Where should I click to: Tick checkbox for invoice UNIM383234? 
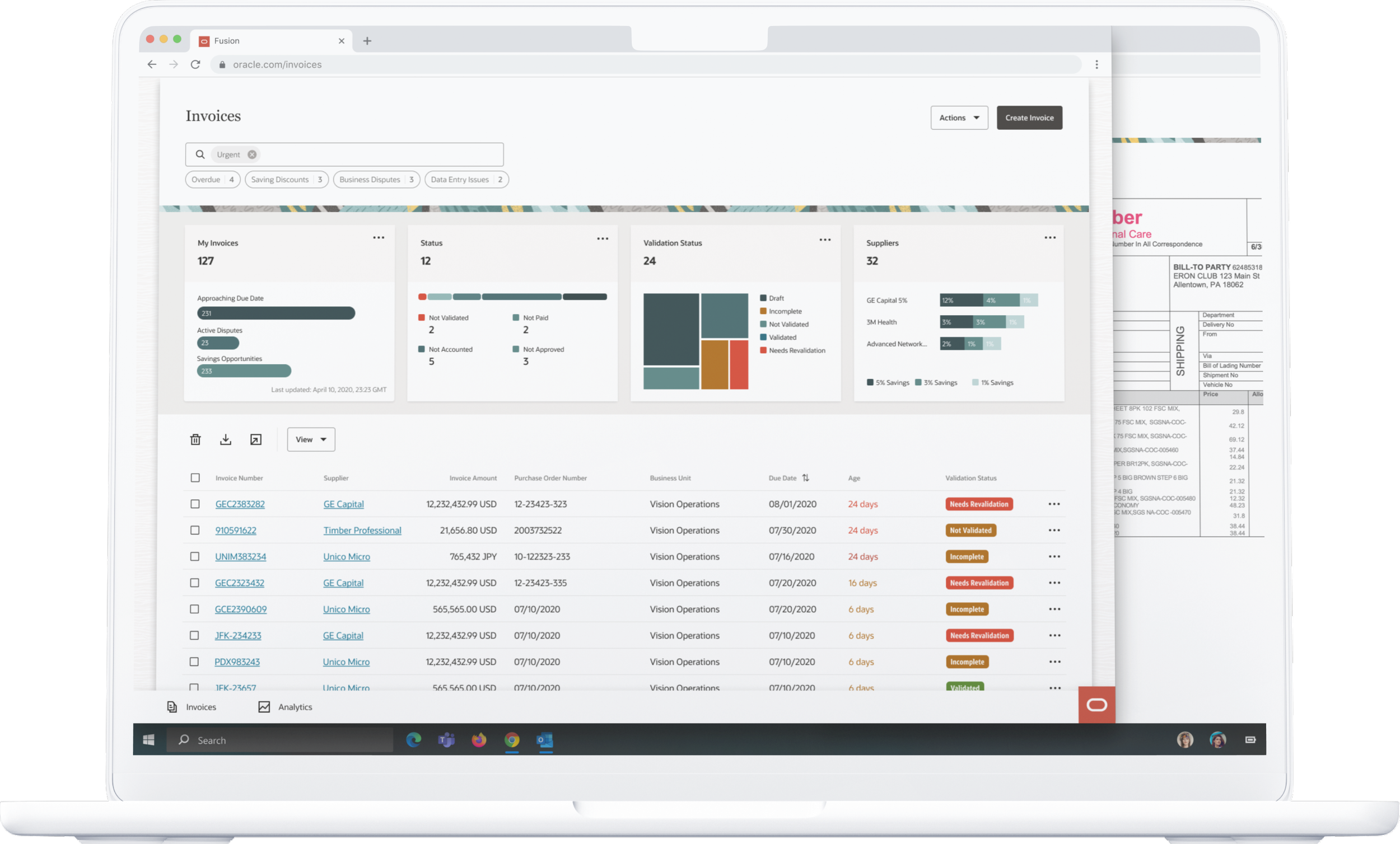[195, 557]
